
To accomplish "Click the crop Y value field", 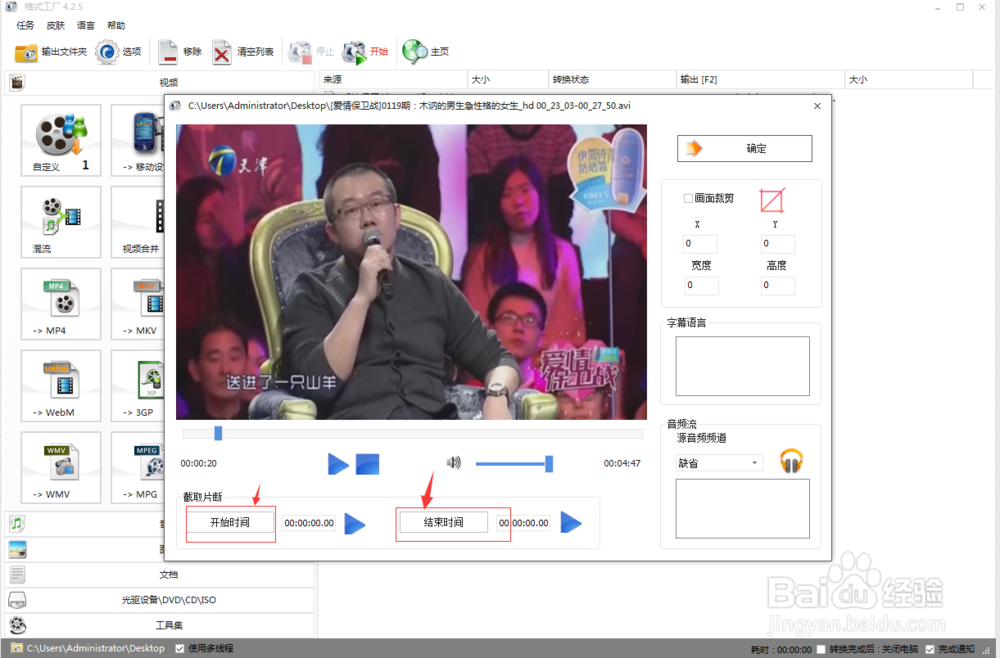I will coord(777,244).
